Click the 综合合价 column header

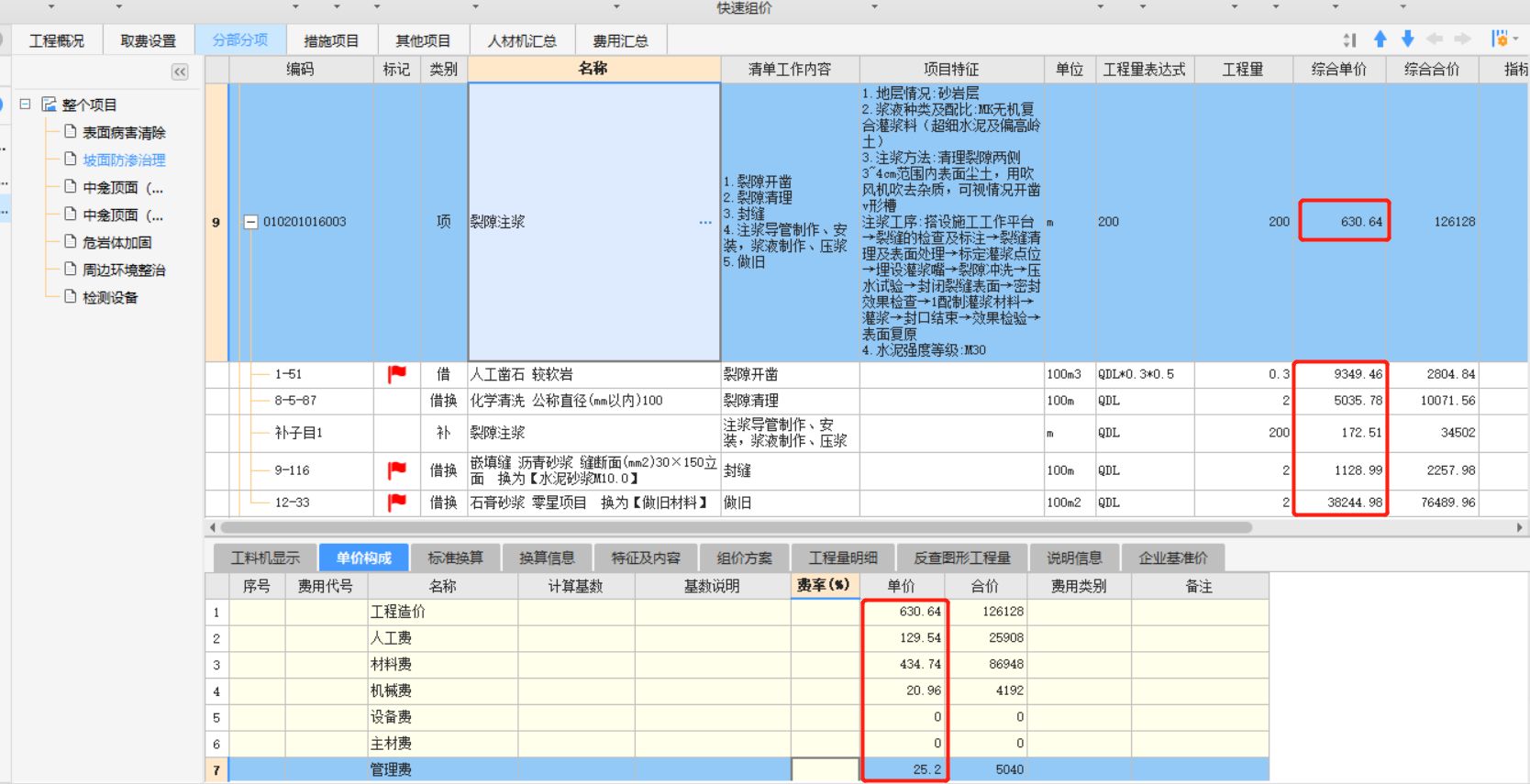pyautogui.click(x=1432, y=69)
